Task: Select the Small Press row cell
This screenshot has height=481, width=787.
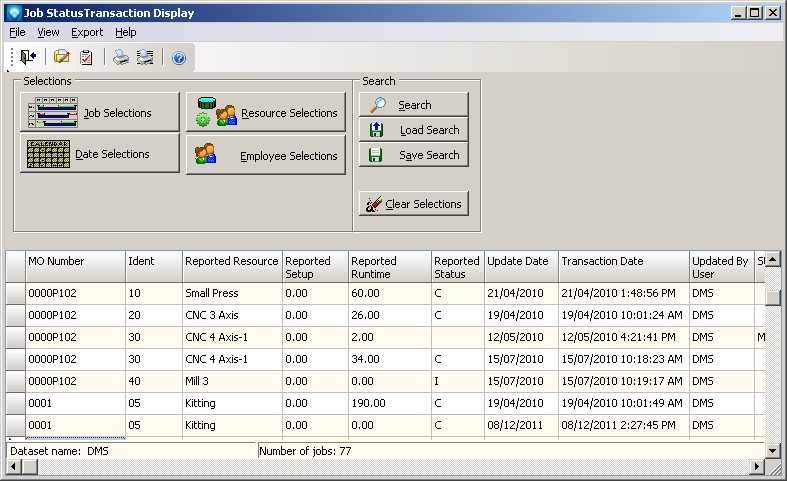Action: click(232, 294)
